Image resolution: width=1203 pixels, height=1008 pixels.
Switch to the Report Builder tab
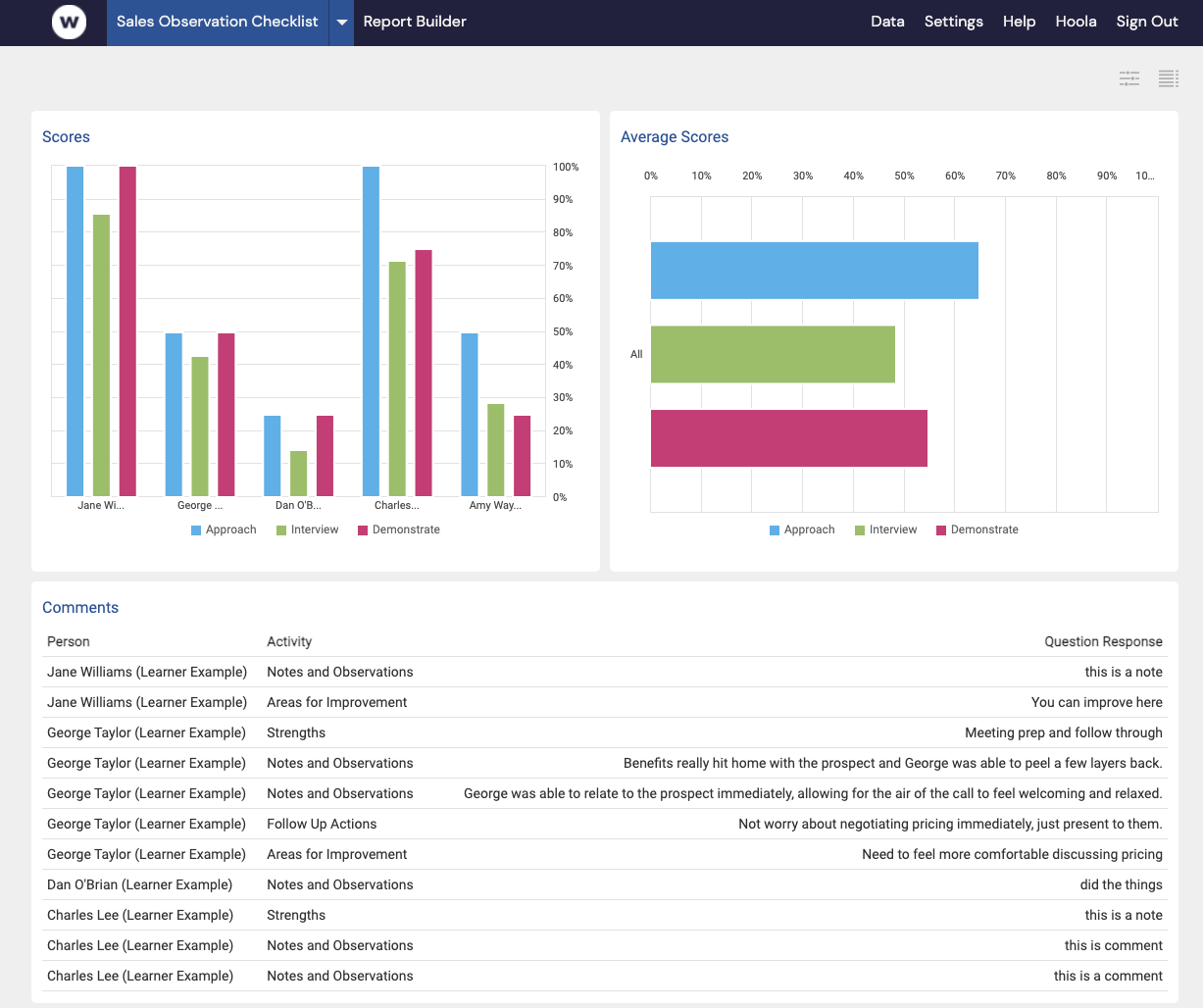tap(414, 21)
